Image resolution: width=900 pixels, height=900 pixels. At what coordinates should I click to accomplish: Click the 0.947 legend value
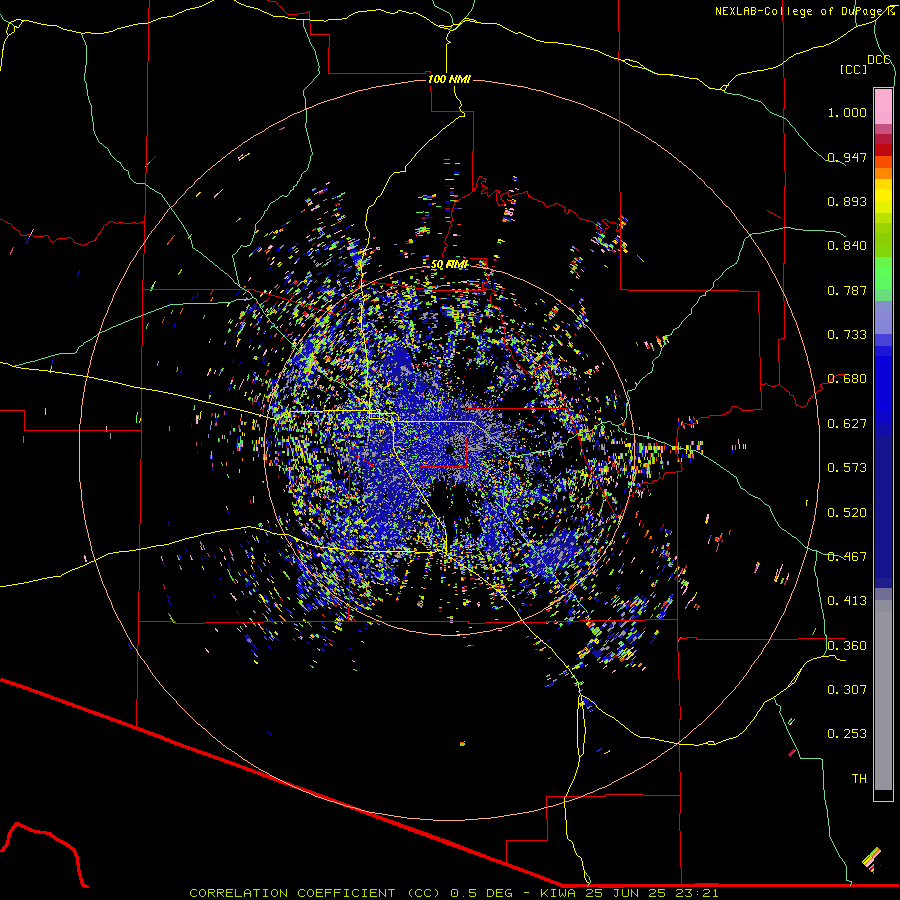click(x=847, y=157)
